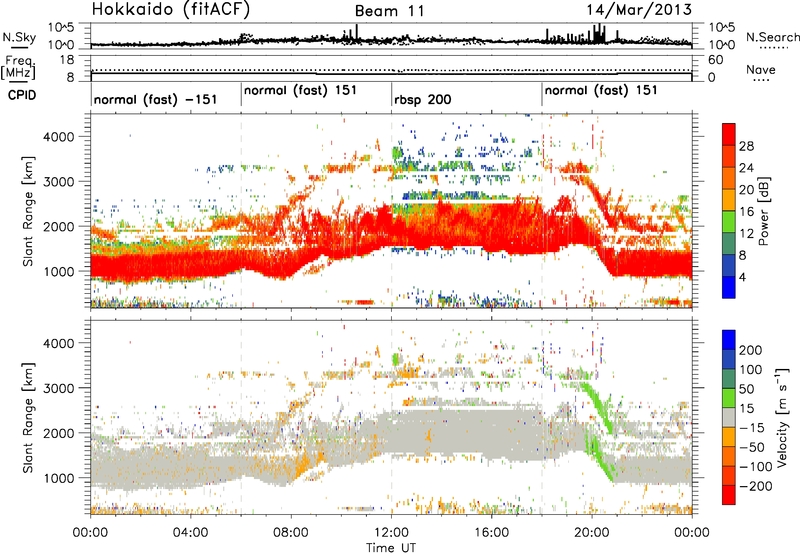Select the 'normal (fast) -151' CPID entry

tap(156, 99)
